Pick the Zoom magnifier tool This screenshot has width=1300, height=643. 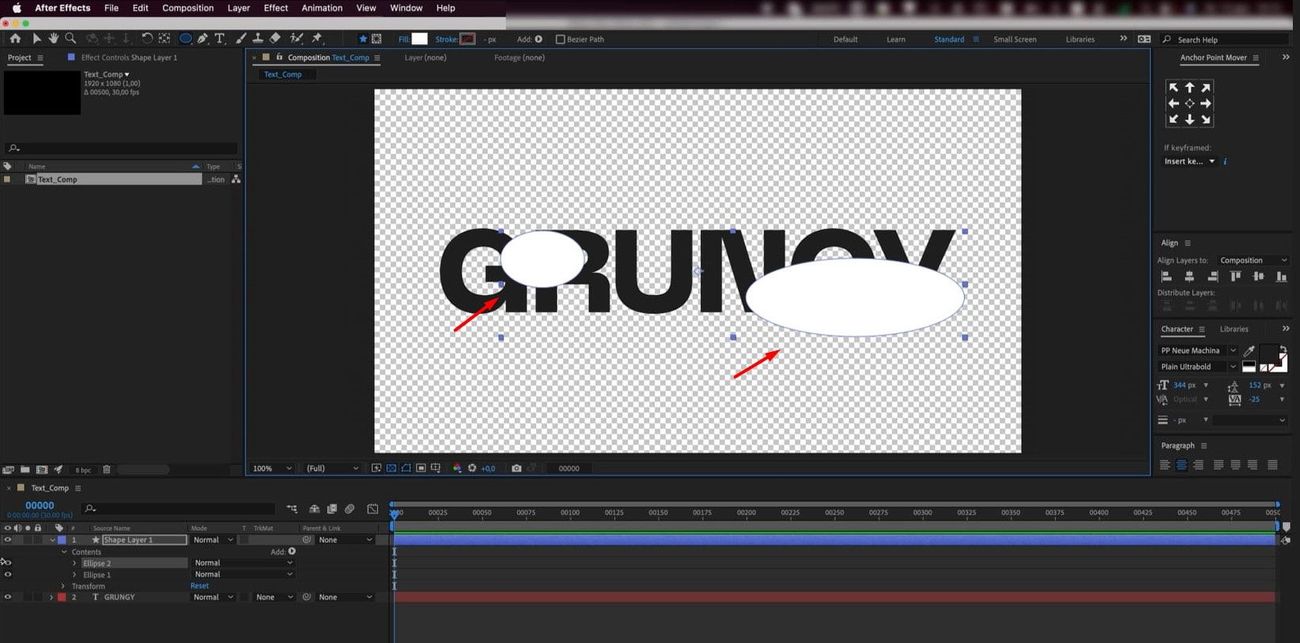coord(70,39)
